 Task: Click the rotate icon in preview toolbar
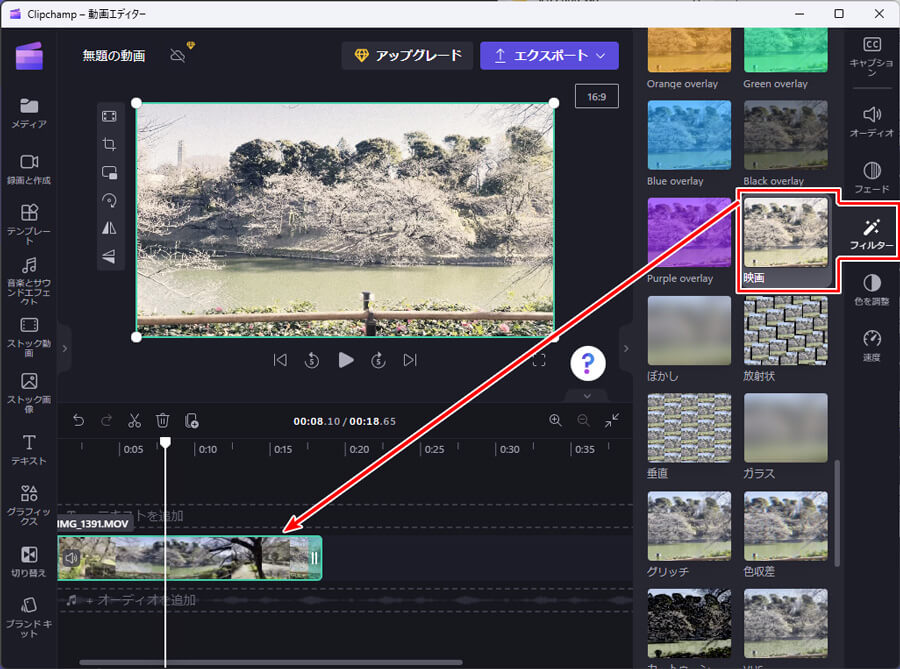(x=109, y=200)
